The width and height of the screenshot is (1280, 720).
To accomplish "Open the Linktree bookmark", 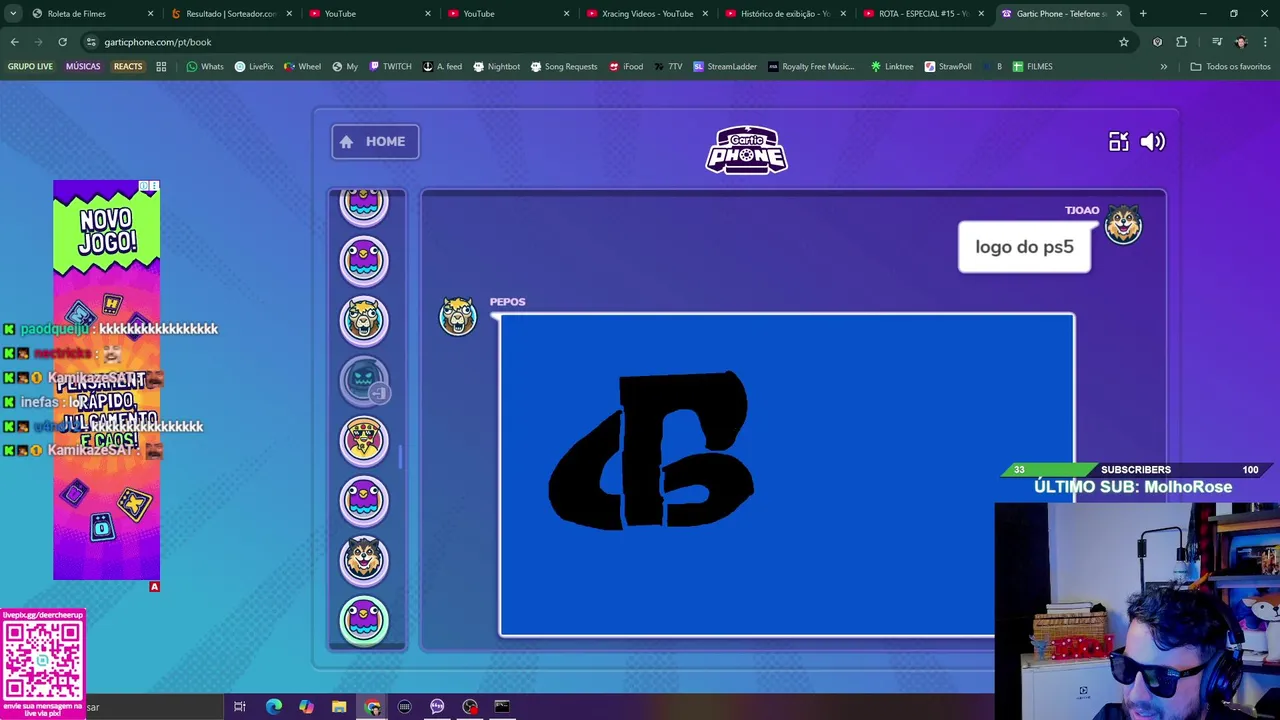I will (891, 67).
